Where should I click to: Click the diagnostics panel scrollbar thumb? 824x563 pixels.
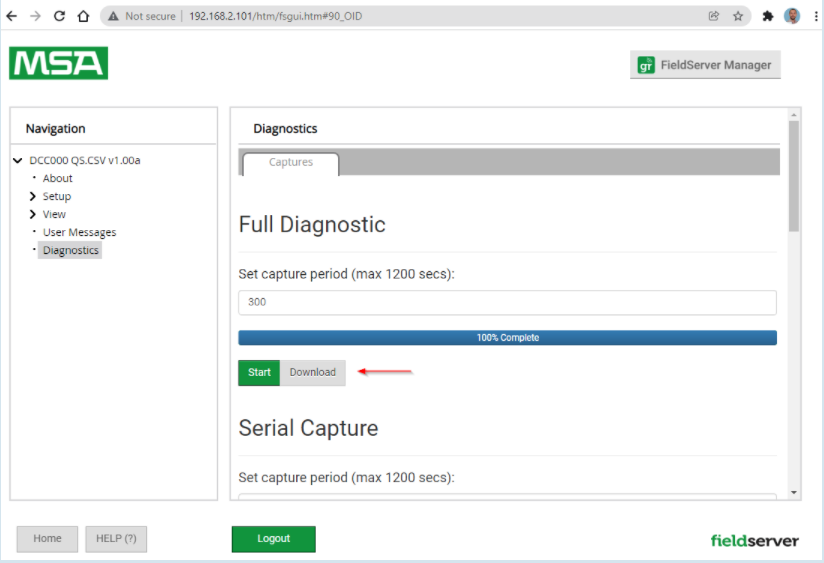click(794, 176)
